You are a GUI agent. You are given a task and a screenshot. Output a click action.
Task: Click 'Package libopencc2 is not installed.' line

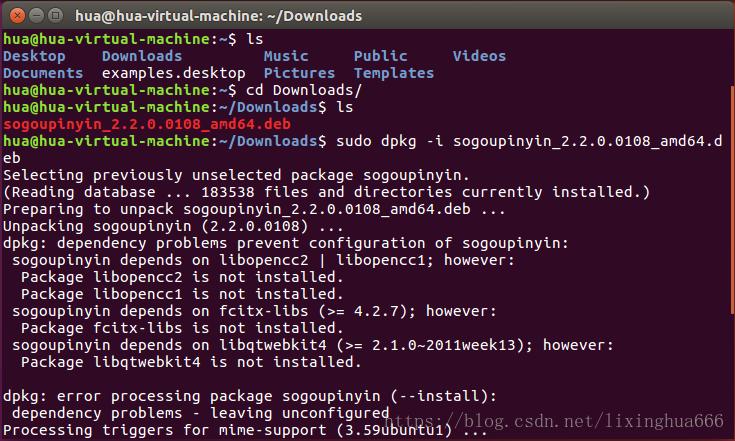click(182, 277)
